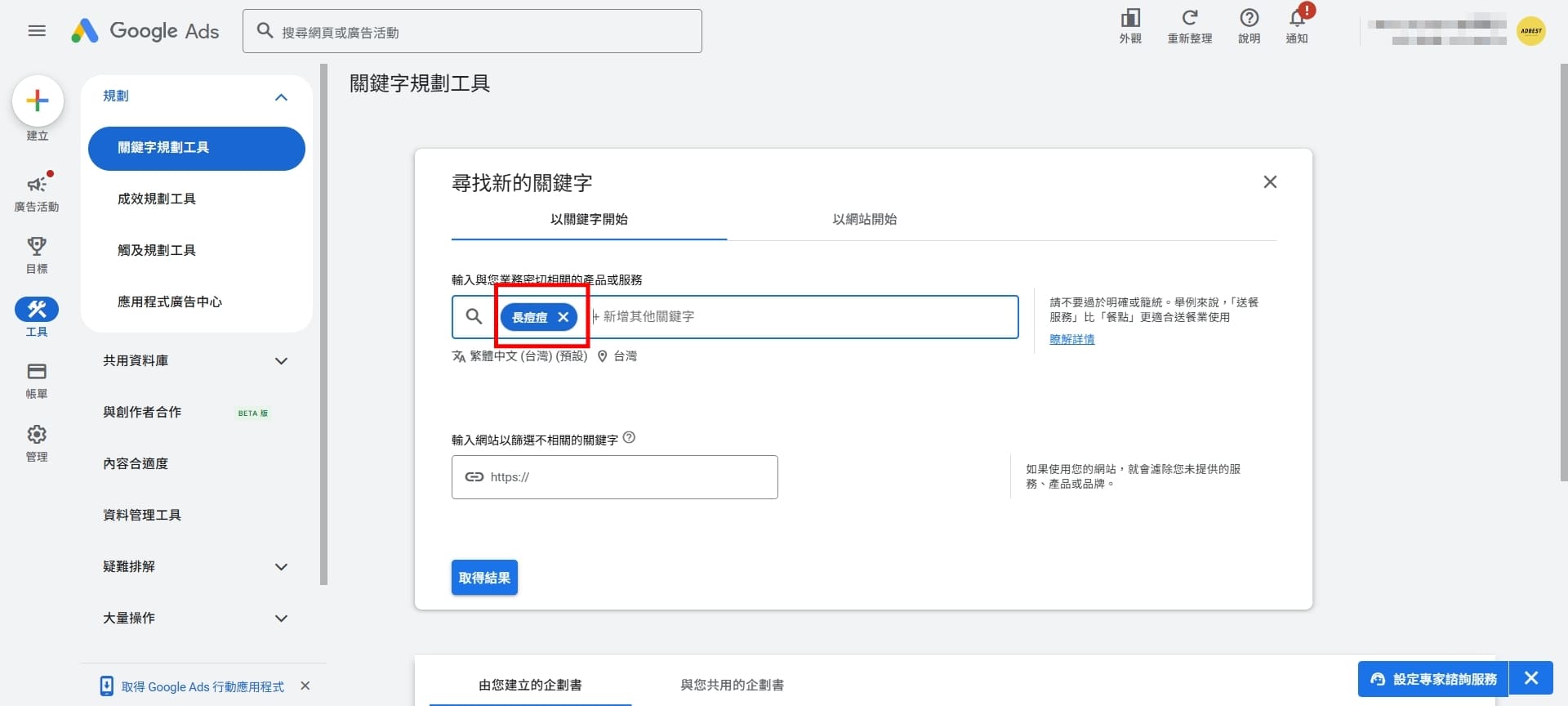This screenshot has width=1568, height=706.
Task: Click the 取得結果 button
Action: 484,578
